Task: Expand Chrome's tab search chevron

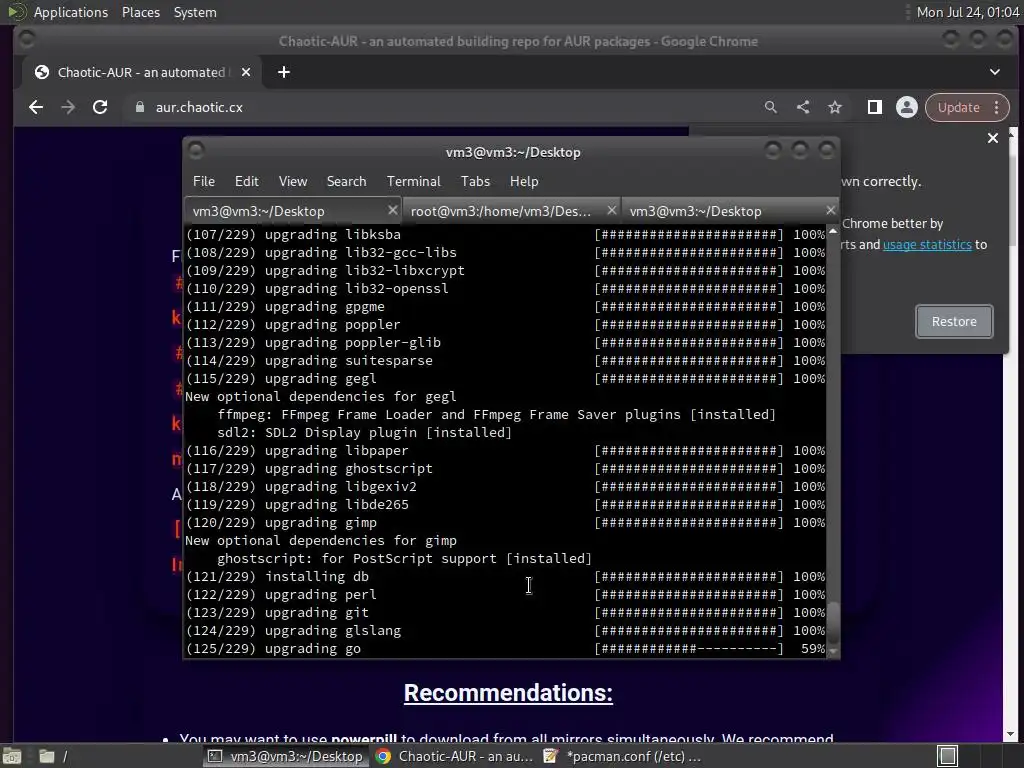Action: pyautogui.click(x=995, y=72)
